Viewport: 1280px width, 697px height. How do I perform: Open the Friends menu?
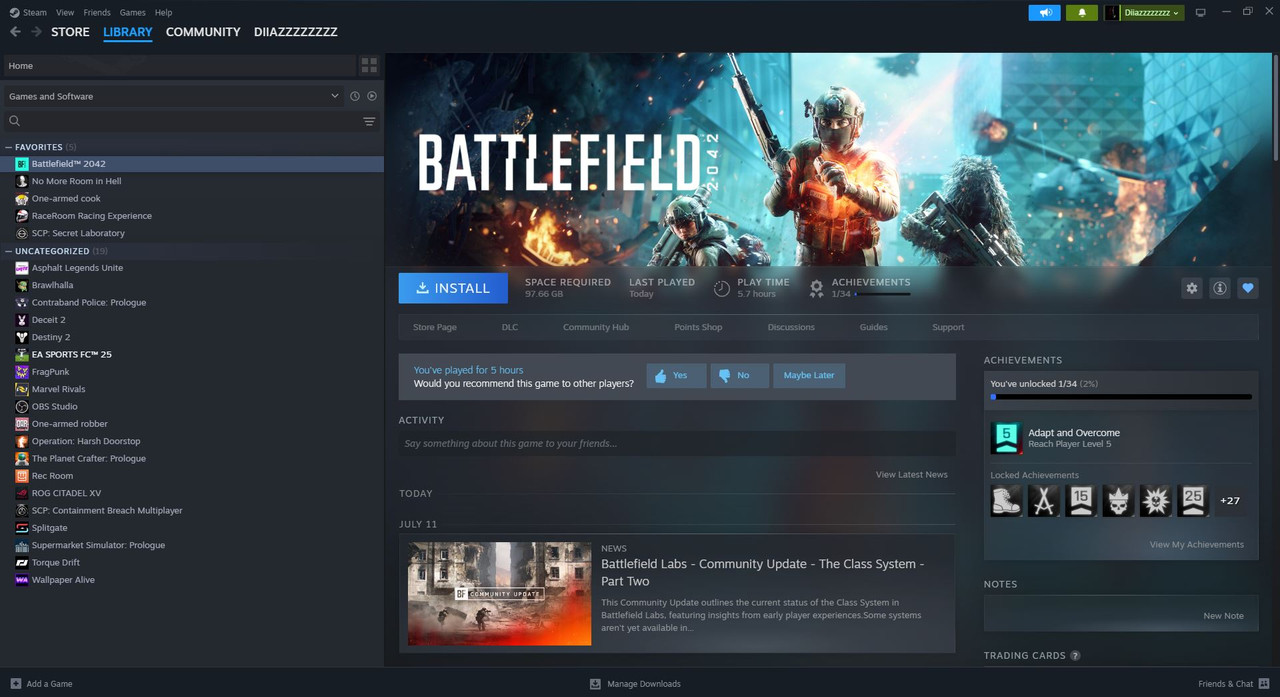(97, 13)
